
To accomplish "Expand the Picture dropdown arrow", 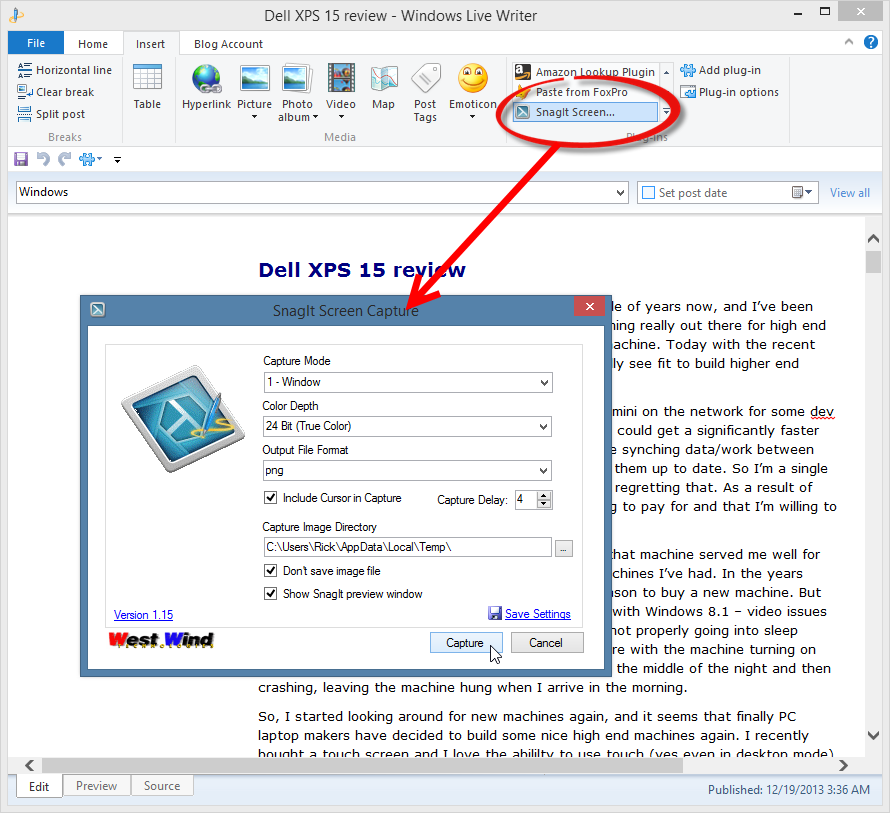I will coord(254,117).
